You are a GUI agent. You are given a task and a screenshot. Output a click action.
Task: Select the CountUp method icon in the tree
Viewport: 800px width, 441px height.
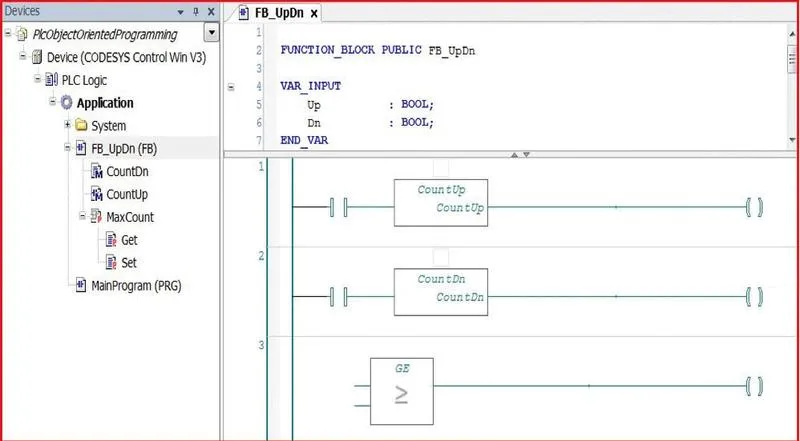pos(97,194)
